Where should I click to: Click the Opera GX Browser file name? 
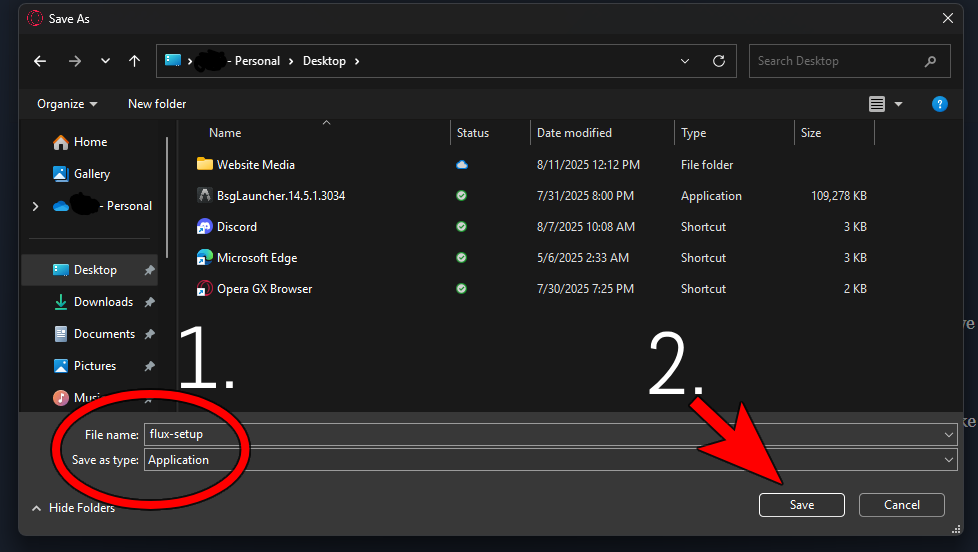point(264,289)
